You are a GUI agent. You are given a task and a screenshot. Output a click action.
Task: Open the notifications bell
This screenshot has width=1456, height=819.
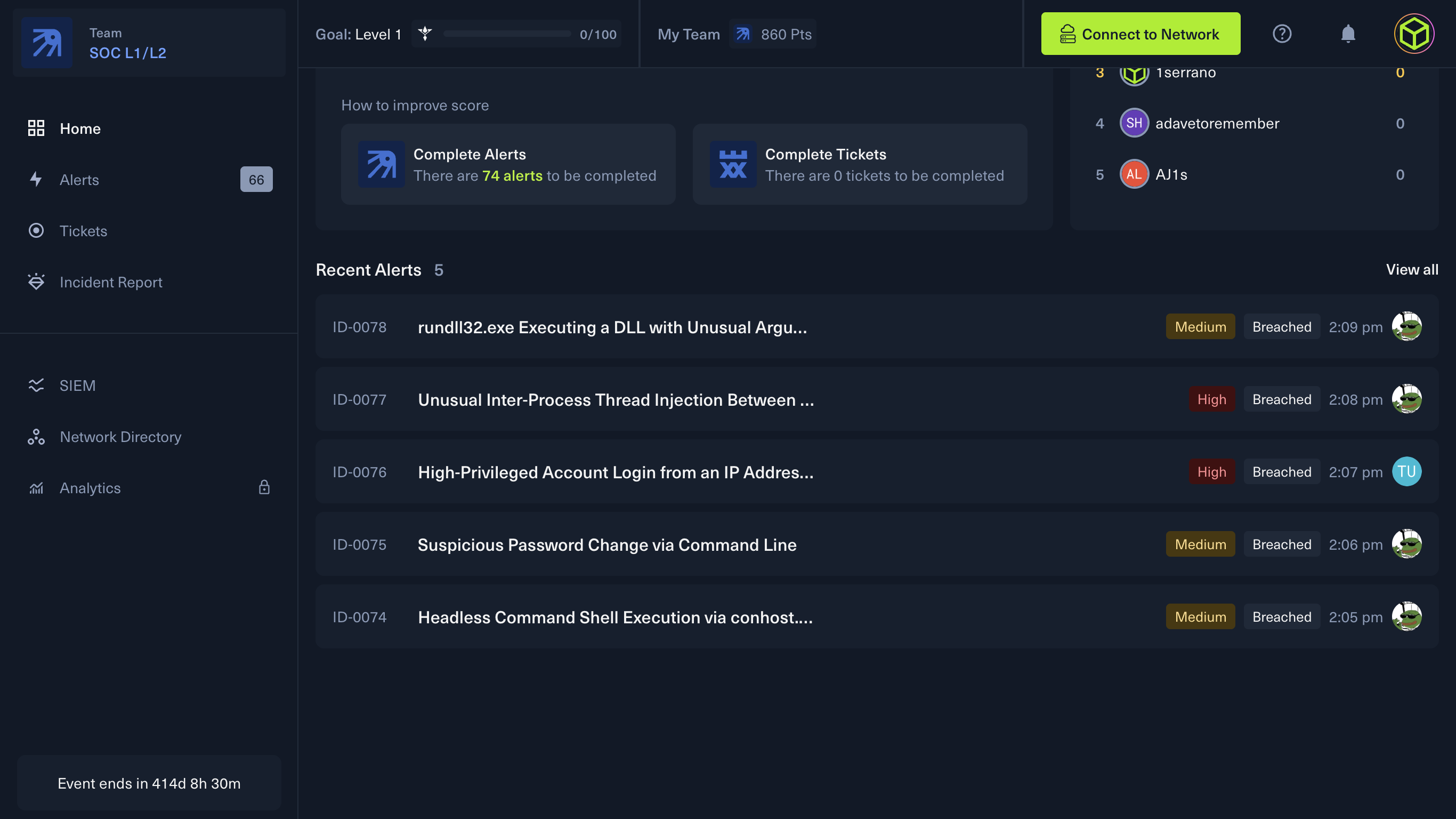click(1348, 34)
